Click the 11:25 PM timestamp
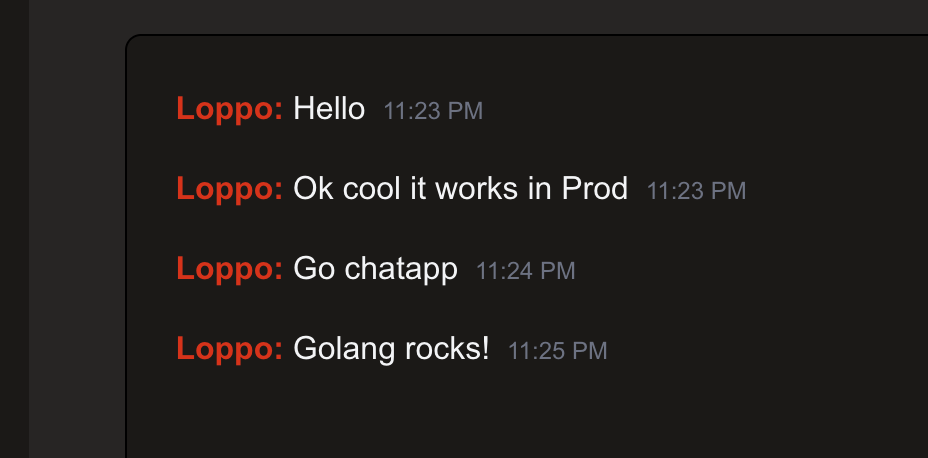Viewport: 928px width, 458px height. tap(557, 351)
